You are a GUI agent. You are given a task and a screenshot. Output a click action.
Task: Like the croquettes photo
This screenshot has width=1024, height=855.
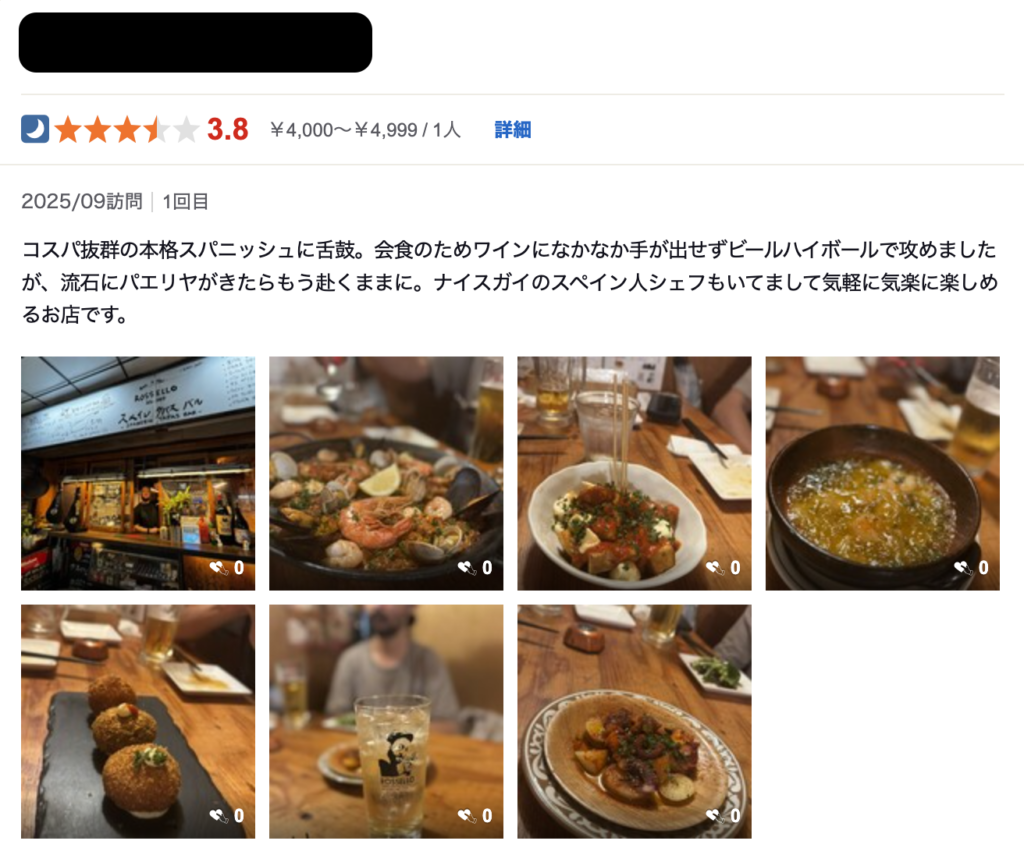(x=227, y=815)
